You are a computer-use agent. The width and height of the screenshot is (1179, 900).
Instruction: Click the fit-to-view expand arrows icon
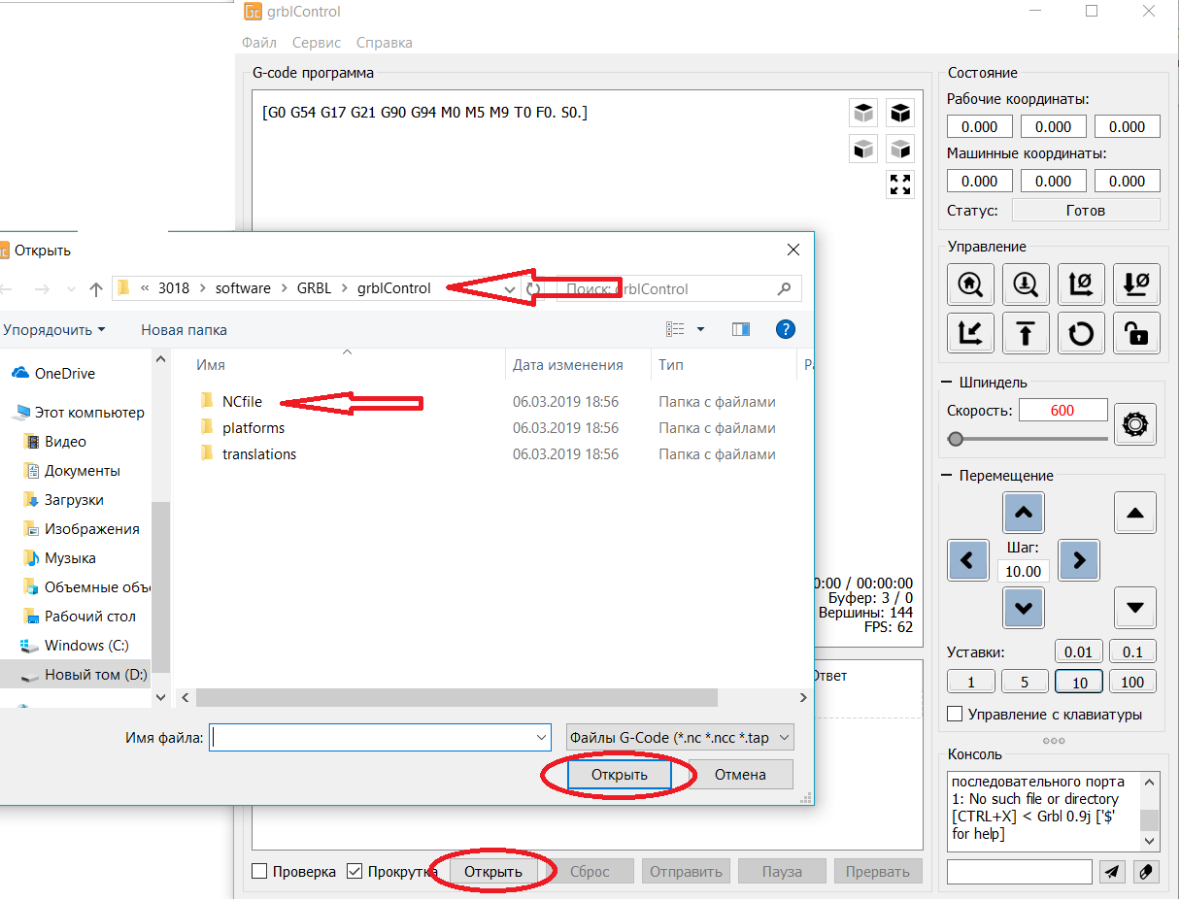[x=900, y=184]
